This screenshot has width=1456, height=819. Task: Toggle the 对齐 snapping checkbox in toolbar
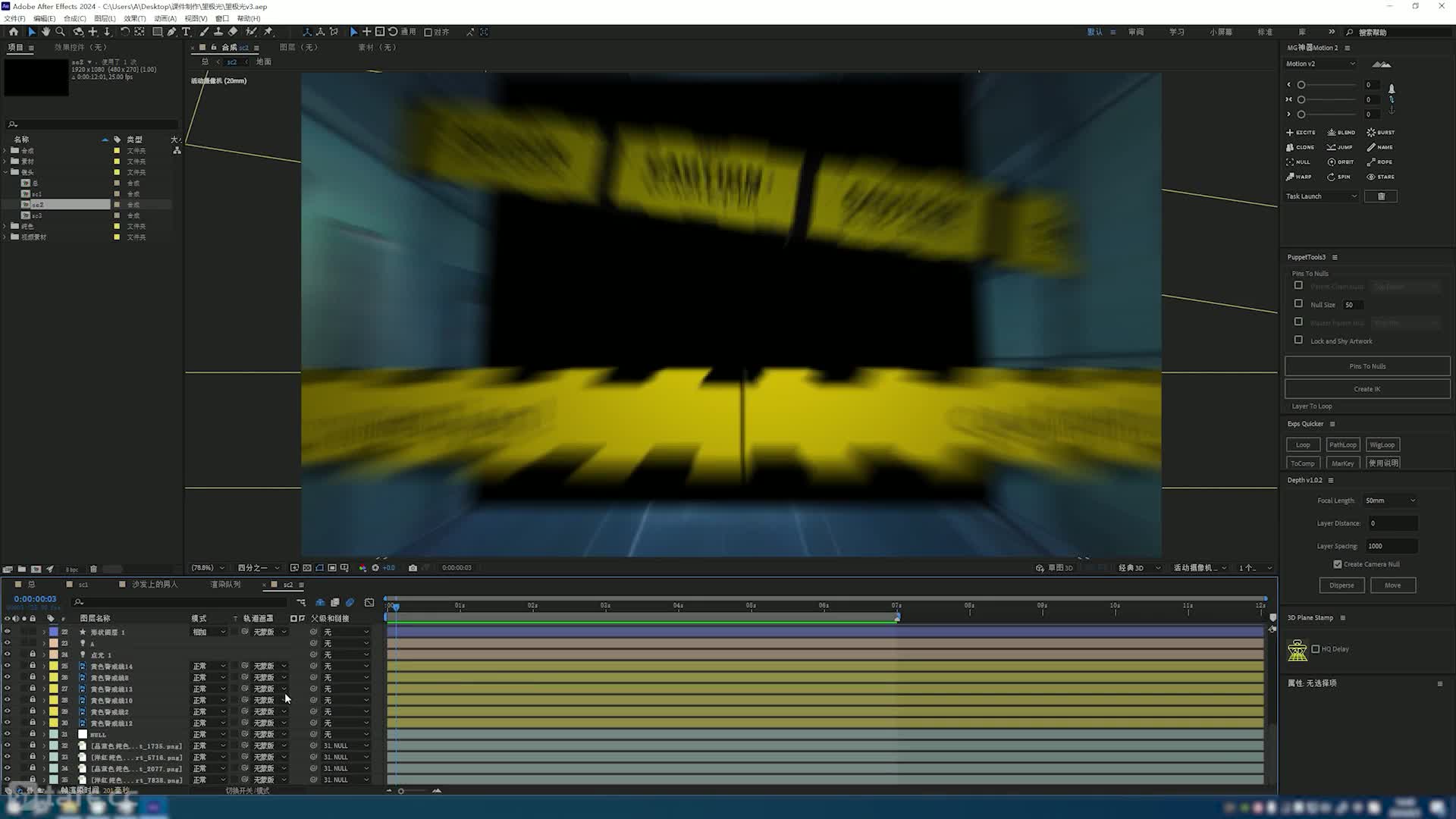pos(428,32)
